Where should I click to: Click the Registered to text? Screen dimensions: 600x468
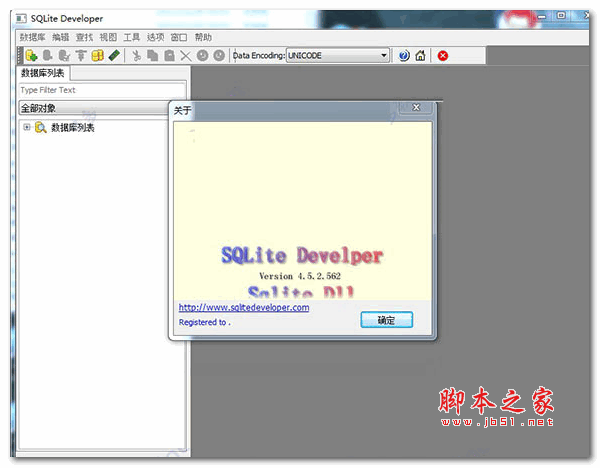[204, 322]
